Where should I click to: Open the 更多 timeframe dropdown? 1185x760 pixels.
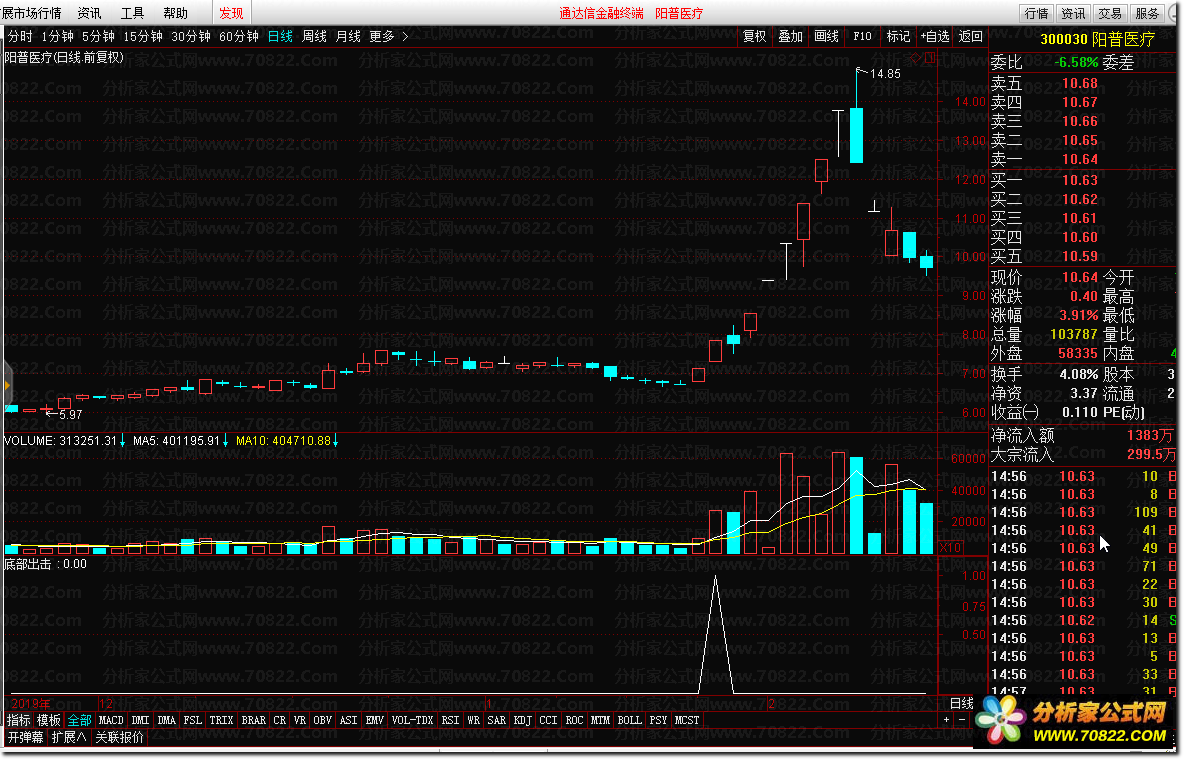pyautogui.click(x=388, y=36)
